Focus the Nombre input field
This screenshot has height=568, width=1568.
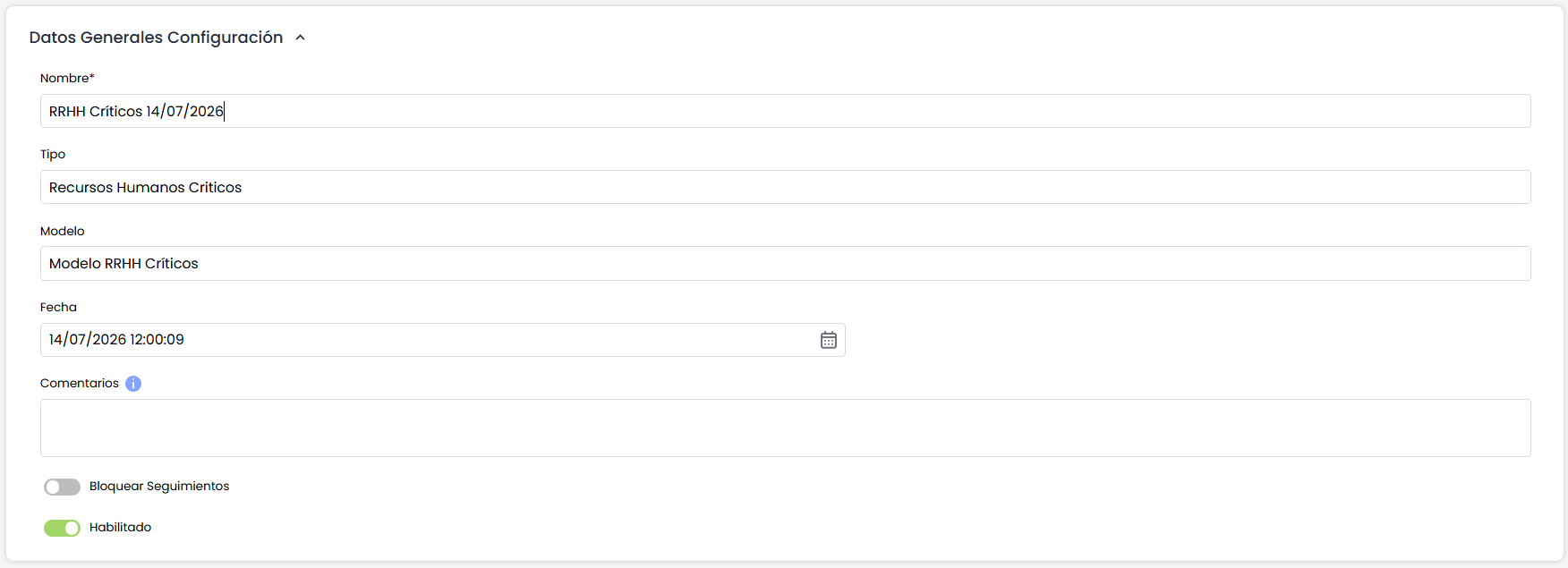785,111
